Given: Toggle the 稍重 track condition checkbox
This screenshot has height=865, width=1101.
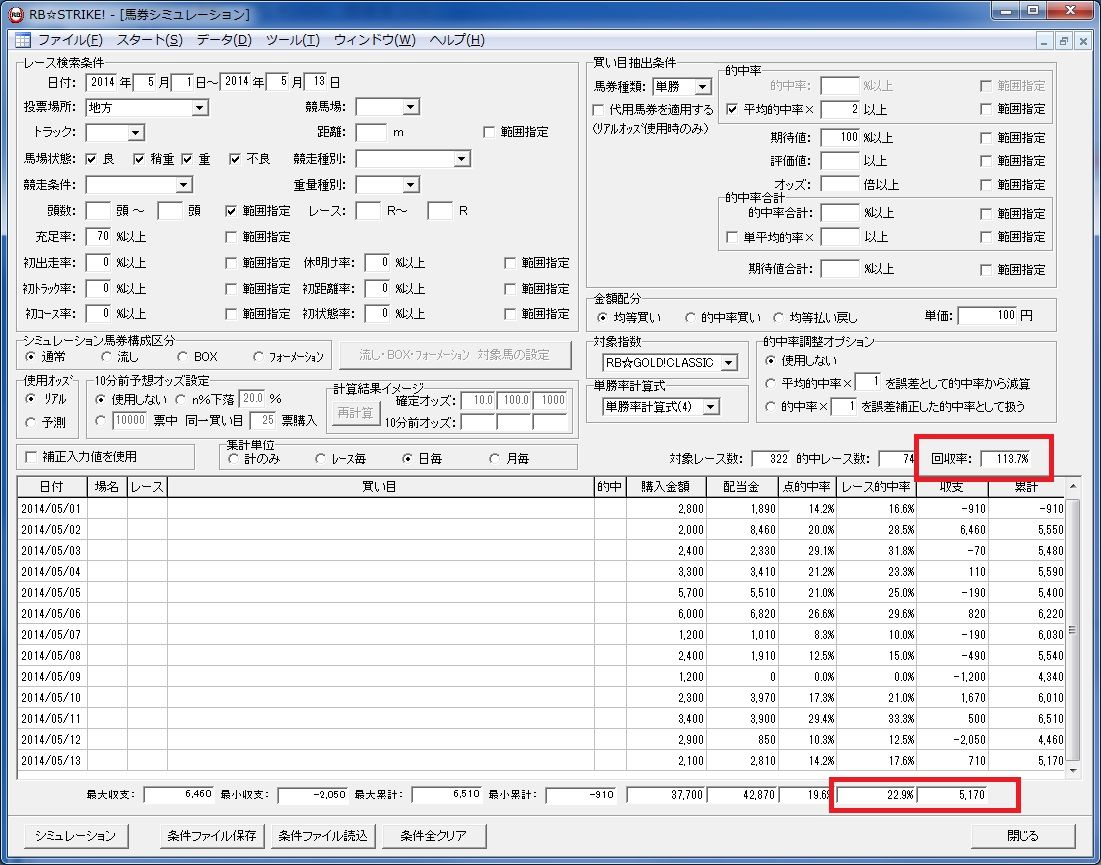Looking at the screenshot, I should tap(139, 159).
